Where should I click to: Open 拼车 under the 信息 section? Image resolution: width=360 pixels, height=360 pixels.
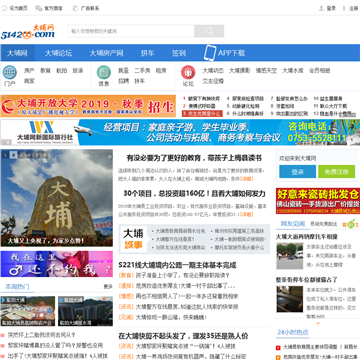(x=140, y=81)
